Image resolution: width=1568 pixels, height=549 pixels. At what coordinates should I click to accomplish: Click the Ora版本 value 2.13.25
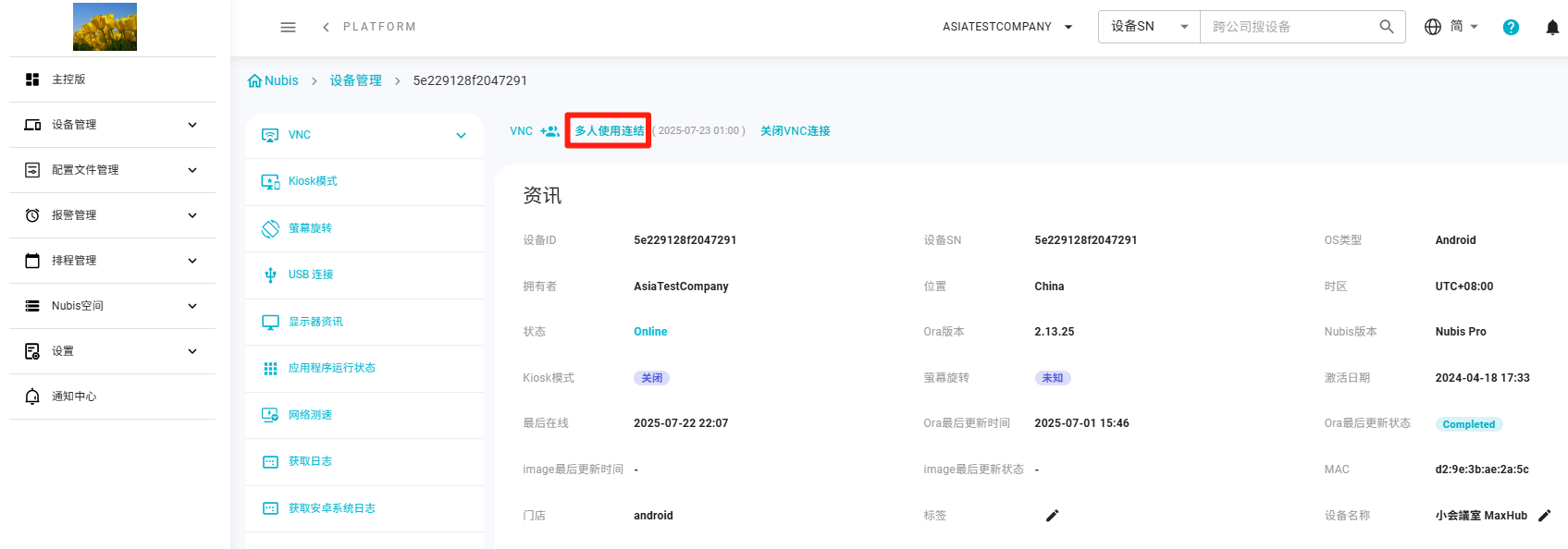pyautogui.click(x=1055, y=332)
